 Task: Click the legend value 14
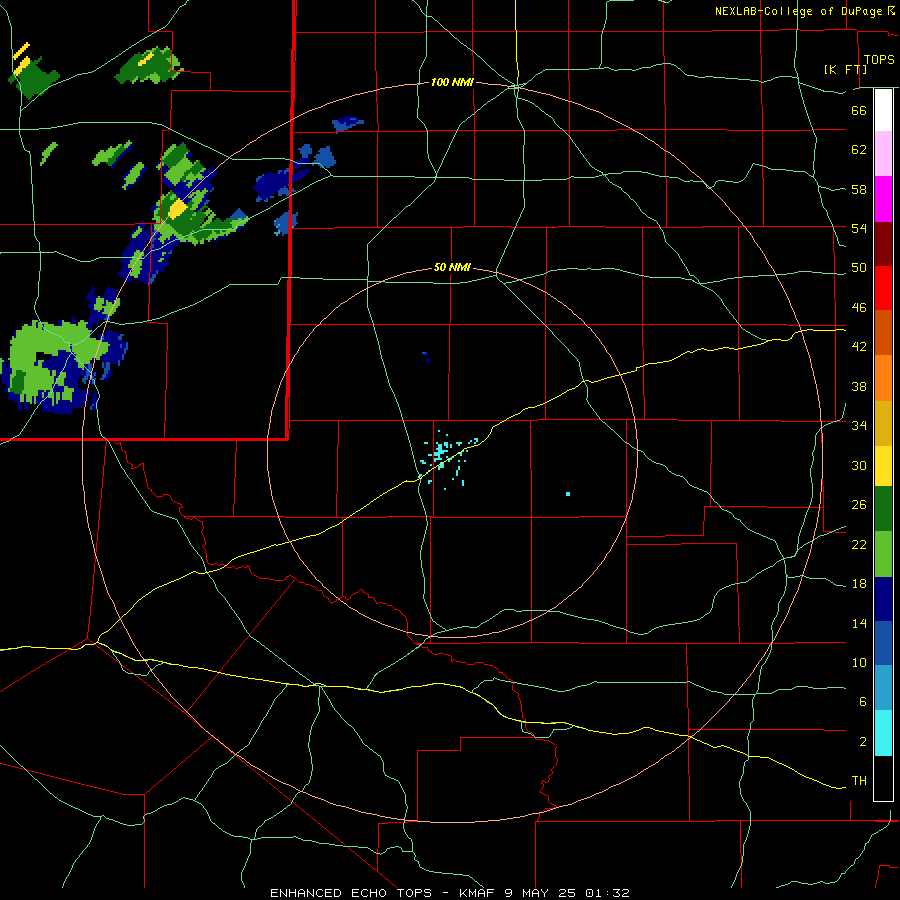(x=859, y=624)
